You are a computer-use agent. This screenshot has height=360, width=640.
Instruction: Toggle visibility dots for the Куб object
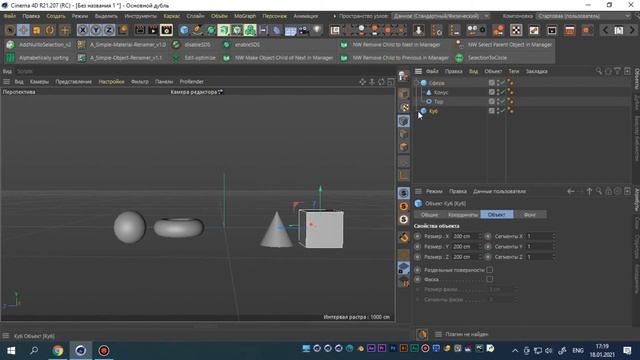(x=498, y=111)
